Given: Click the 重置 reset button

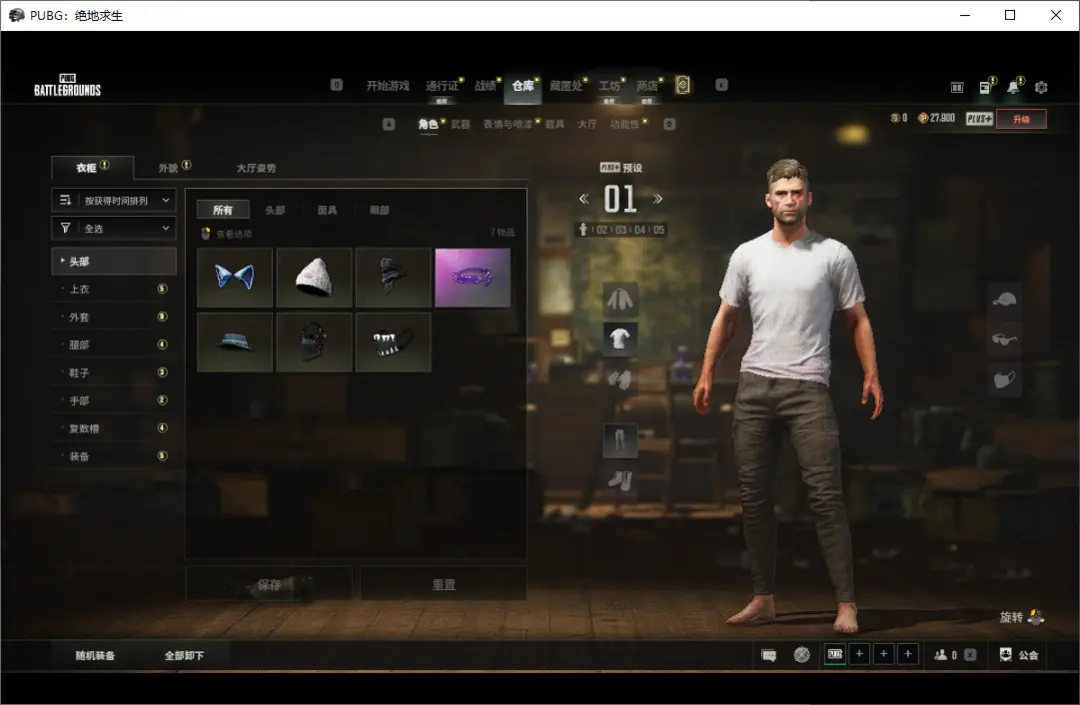Looking at the screenshot, I should click(x=444, y=585).
